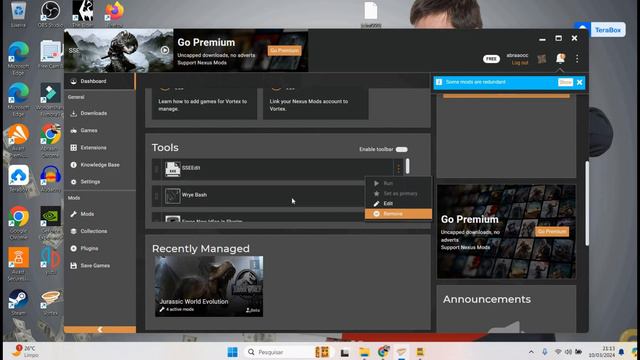Choose Run from the context menu

[x=398, y=184]
